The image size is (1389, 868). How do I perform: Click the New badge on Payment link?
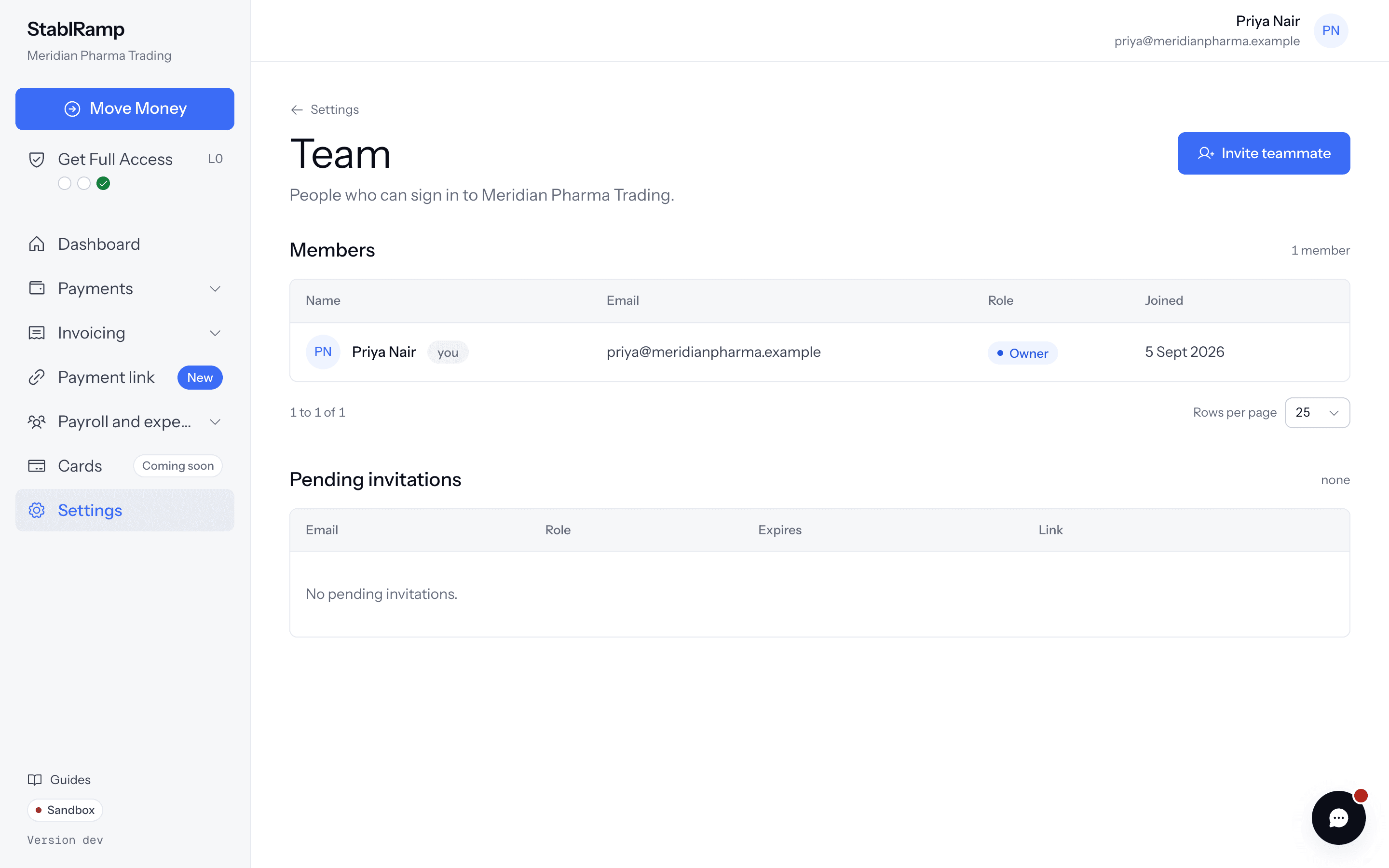[200, 378]
